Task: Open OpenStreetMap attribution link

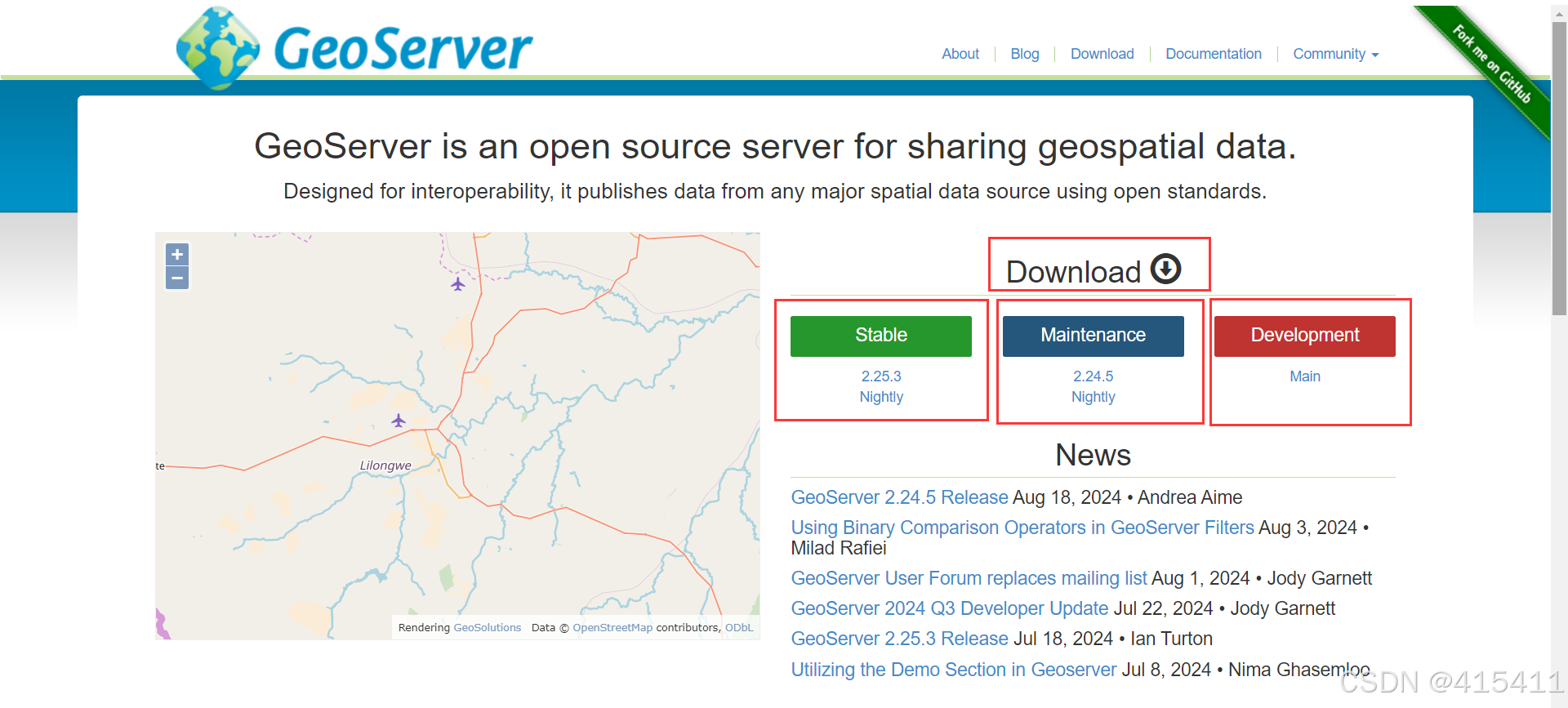Action: [612, 628]
